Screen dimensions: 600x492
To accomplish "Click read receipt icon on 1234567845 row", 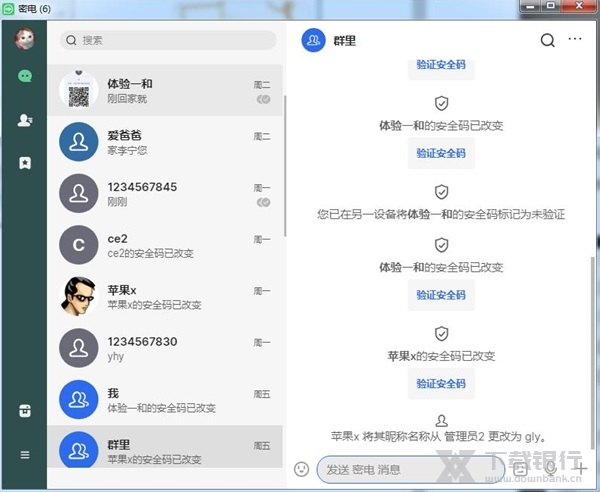I will coord(264,202).
